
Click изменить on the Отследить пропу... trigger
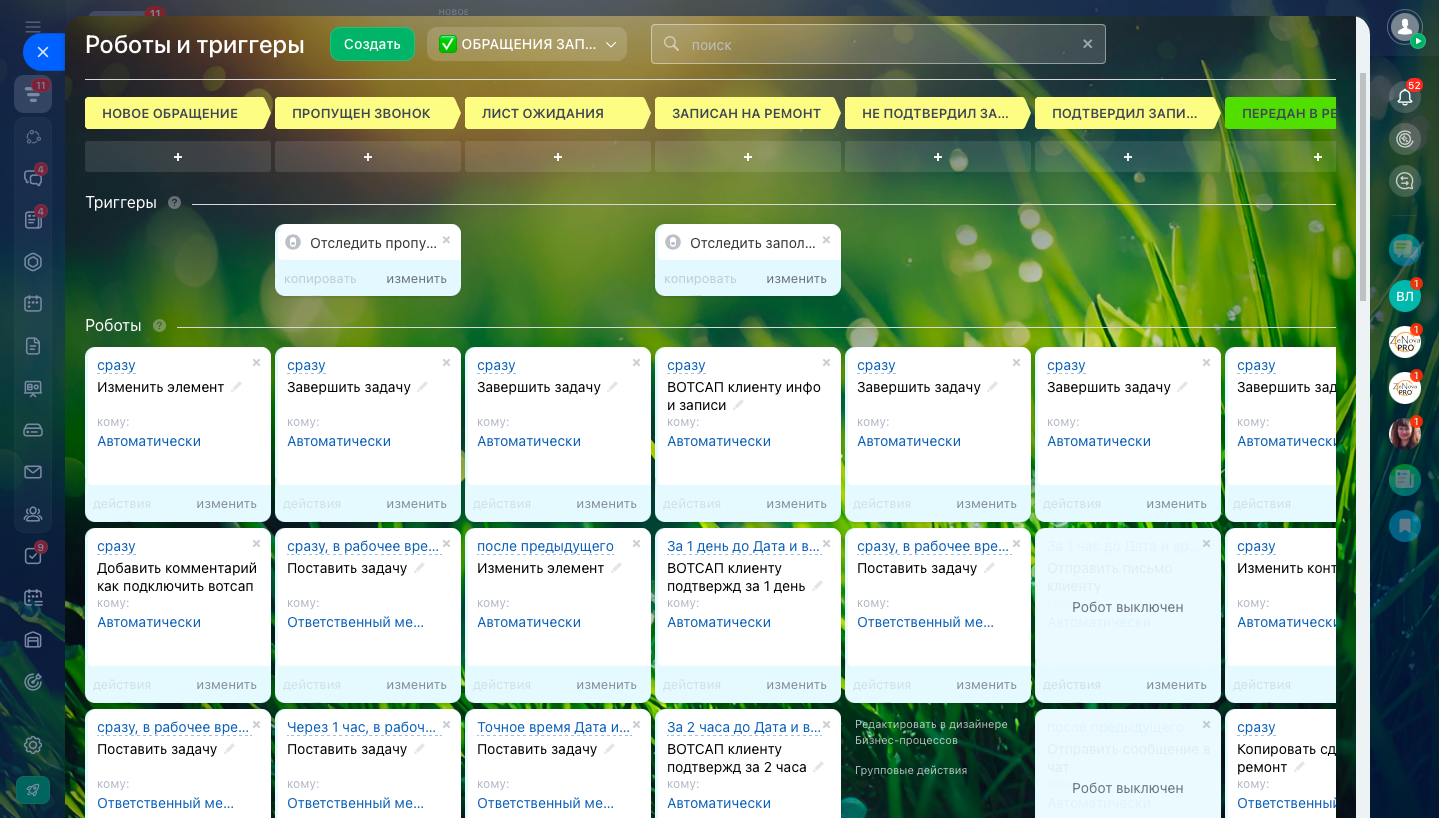click(x=416, y=279)
